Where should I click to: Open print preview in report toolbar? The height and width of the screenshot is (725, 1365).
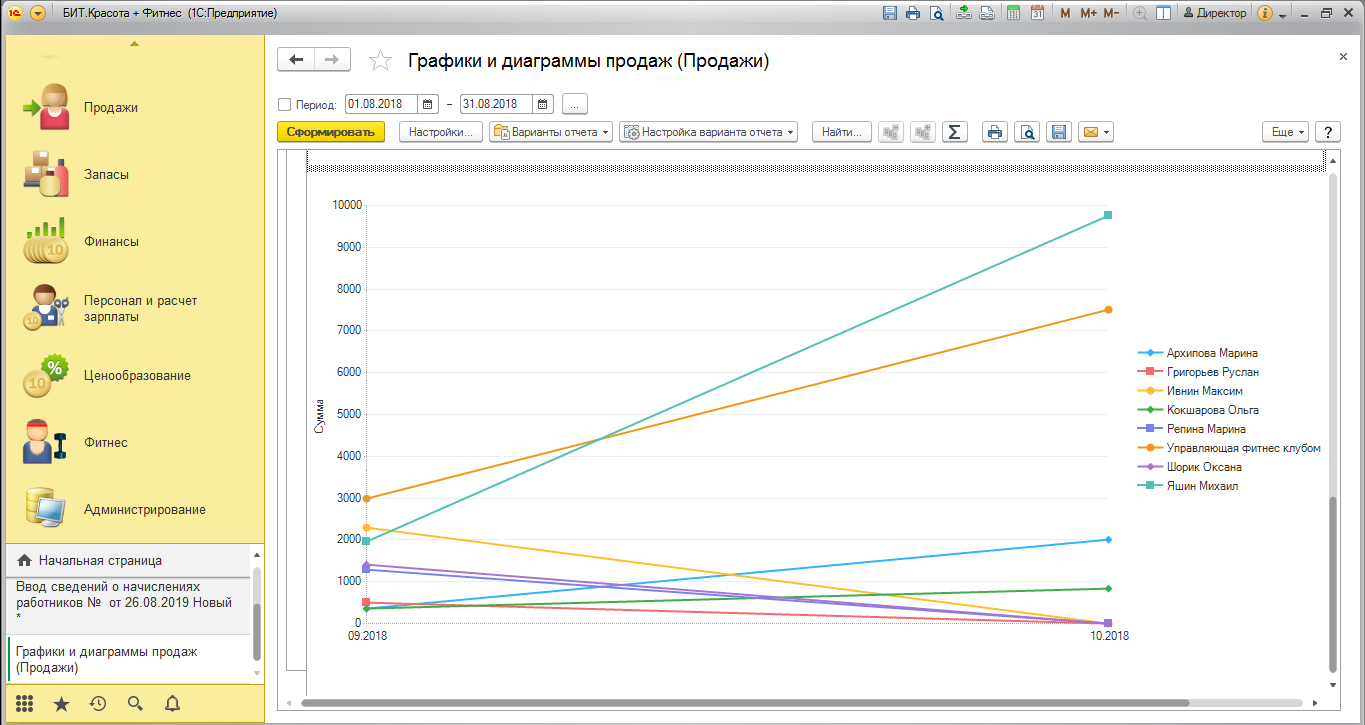tap(1027, 132)
